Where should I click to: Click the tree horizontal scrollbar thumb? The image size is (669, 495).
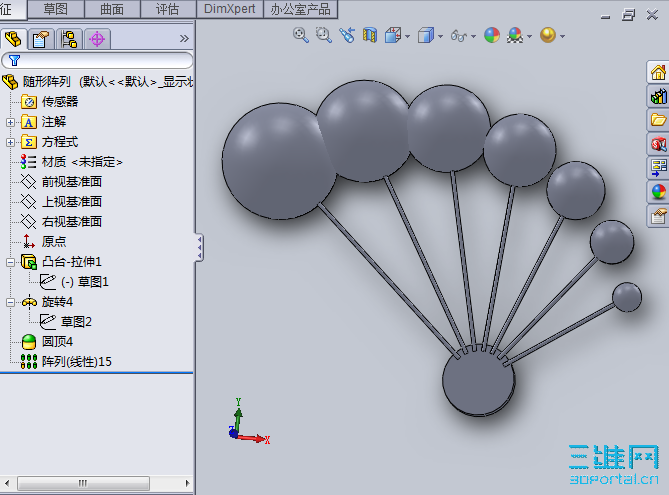click(84, 483)
